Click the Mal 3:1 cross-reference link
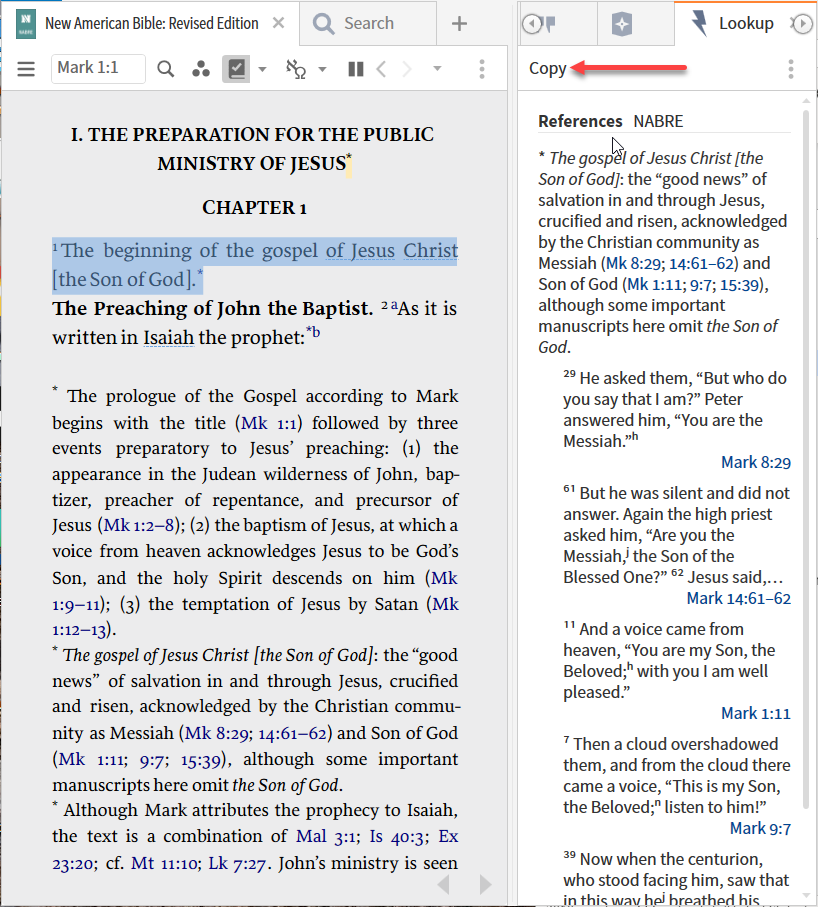Image resolution: width=818 pixels, height=907 pixels. tap(326, 836)
